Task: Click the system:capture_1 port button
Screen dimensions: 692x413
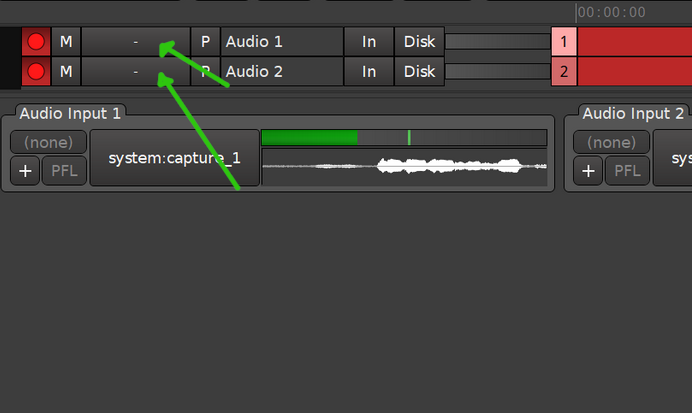Action: (175, 158)
